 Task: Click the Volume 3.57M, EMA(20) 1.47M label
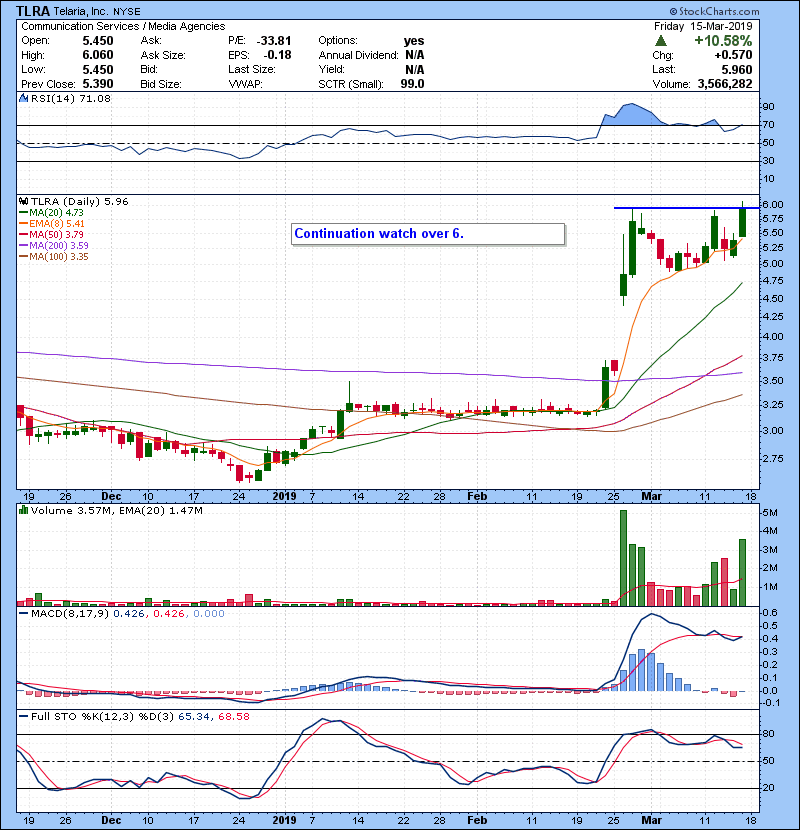click(116, 510)
